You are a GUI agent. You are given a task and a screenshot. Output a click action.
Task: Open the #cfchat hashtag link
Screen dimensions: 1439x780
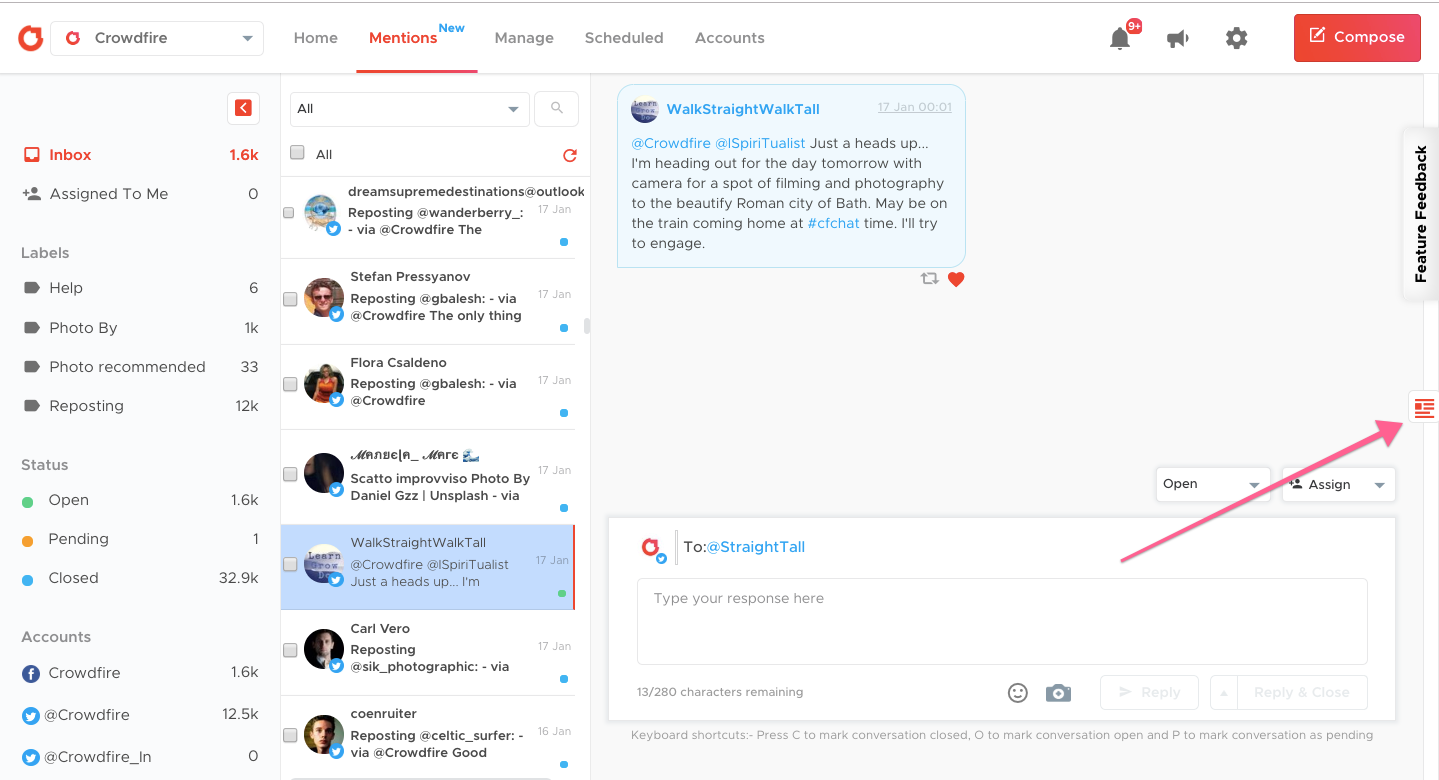(x=833, y=222)
